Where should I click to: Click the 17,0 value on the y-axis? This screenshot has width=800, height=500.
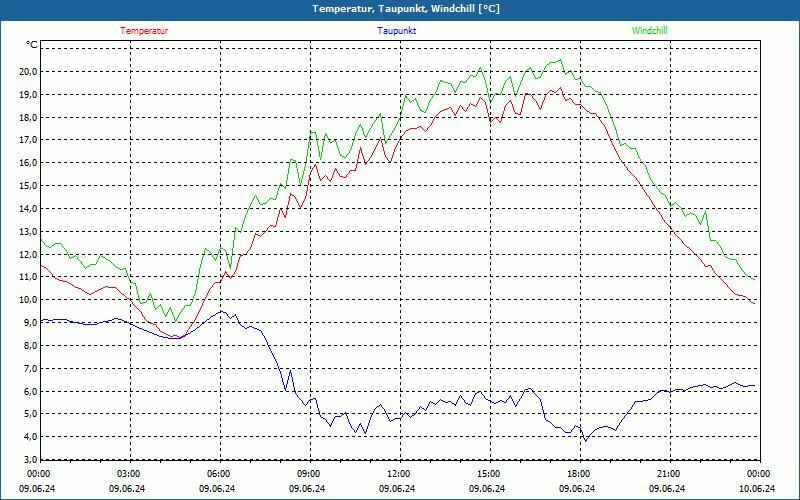pos(28,140)
